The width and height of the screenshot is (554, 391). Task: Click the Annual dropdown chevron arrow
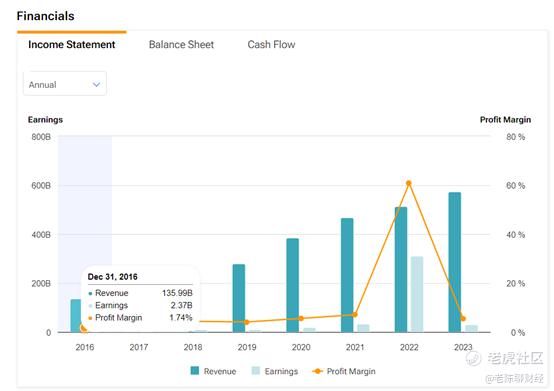click(x=96, y=84)
